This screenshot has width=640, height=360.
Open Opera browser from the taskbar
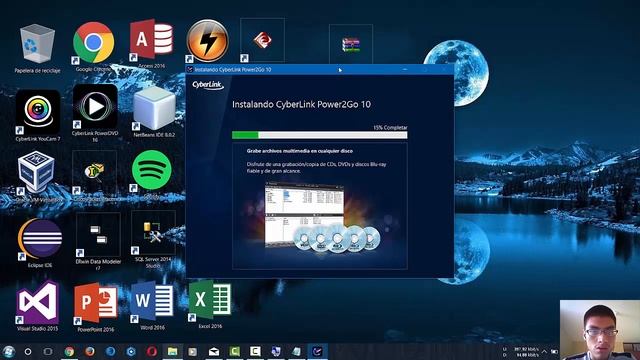(152, 351)
